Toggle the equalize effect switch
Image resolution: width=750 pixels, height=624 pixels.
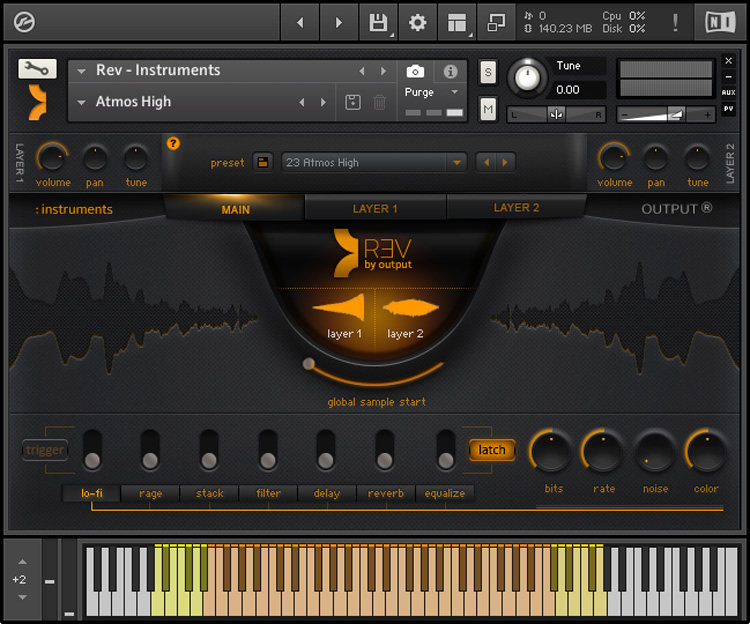446,449
